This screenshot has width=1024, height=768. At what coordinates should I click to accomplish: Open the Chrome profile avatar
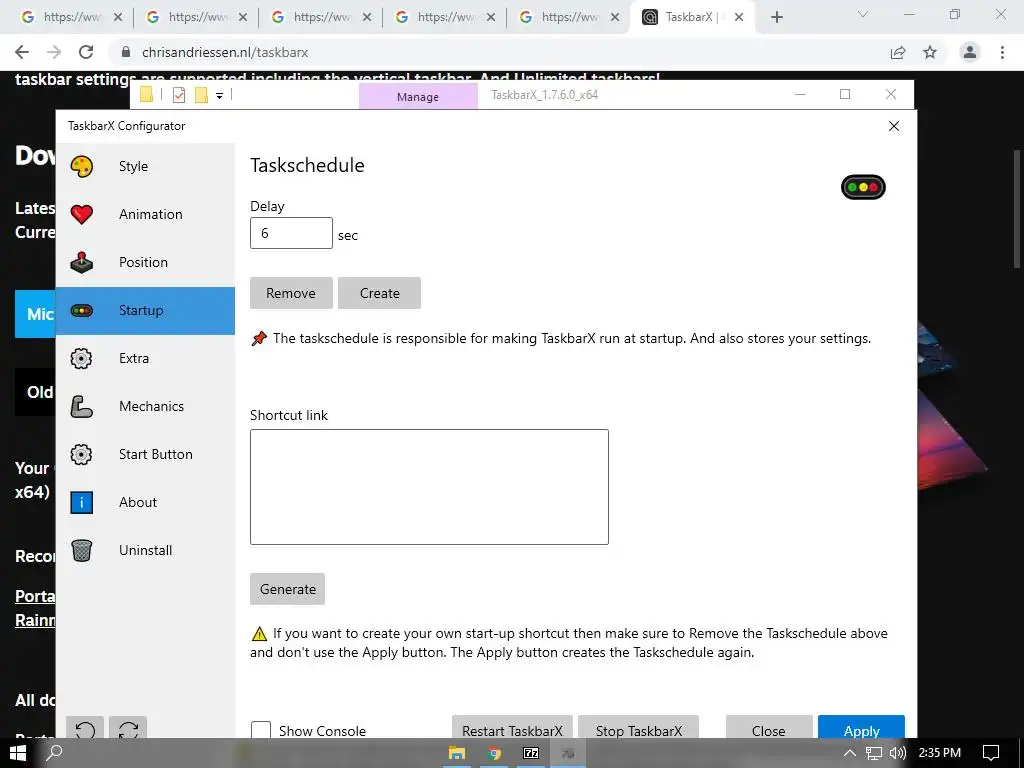point(970,52)
